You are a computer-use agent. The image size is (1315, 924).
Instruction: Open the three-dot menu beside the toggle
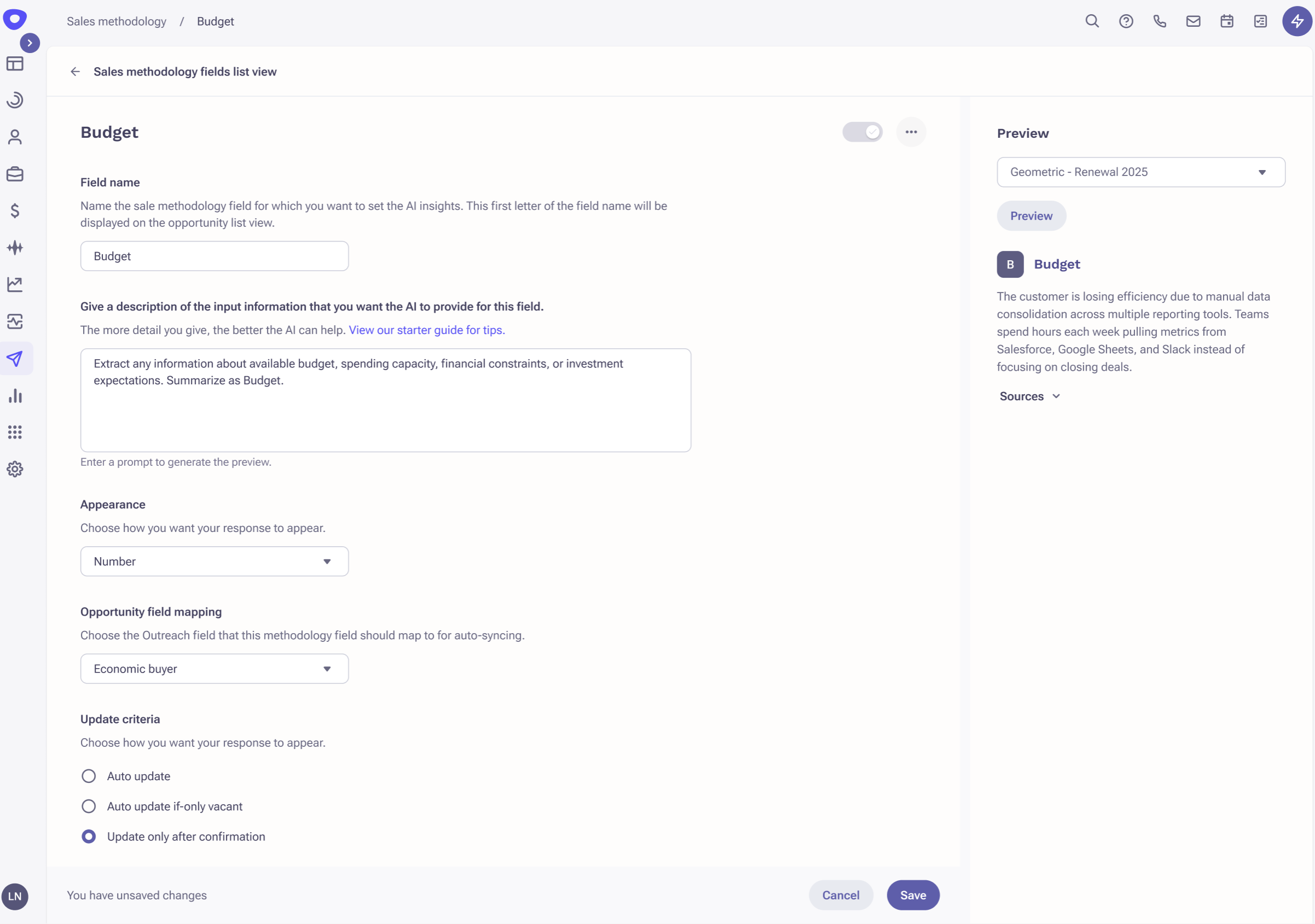(x=911, y=132)
